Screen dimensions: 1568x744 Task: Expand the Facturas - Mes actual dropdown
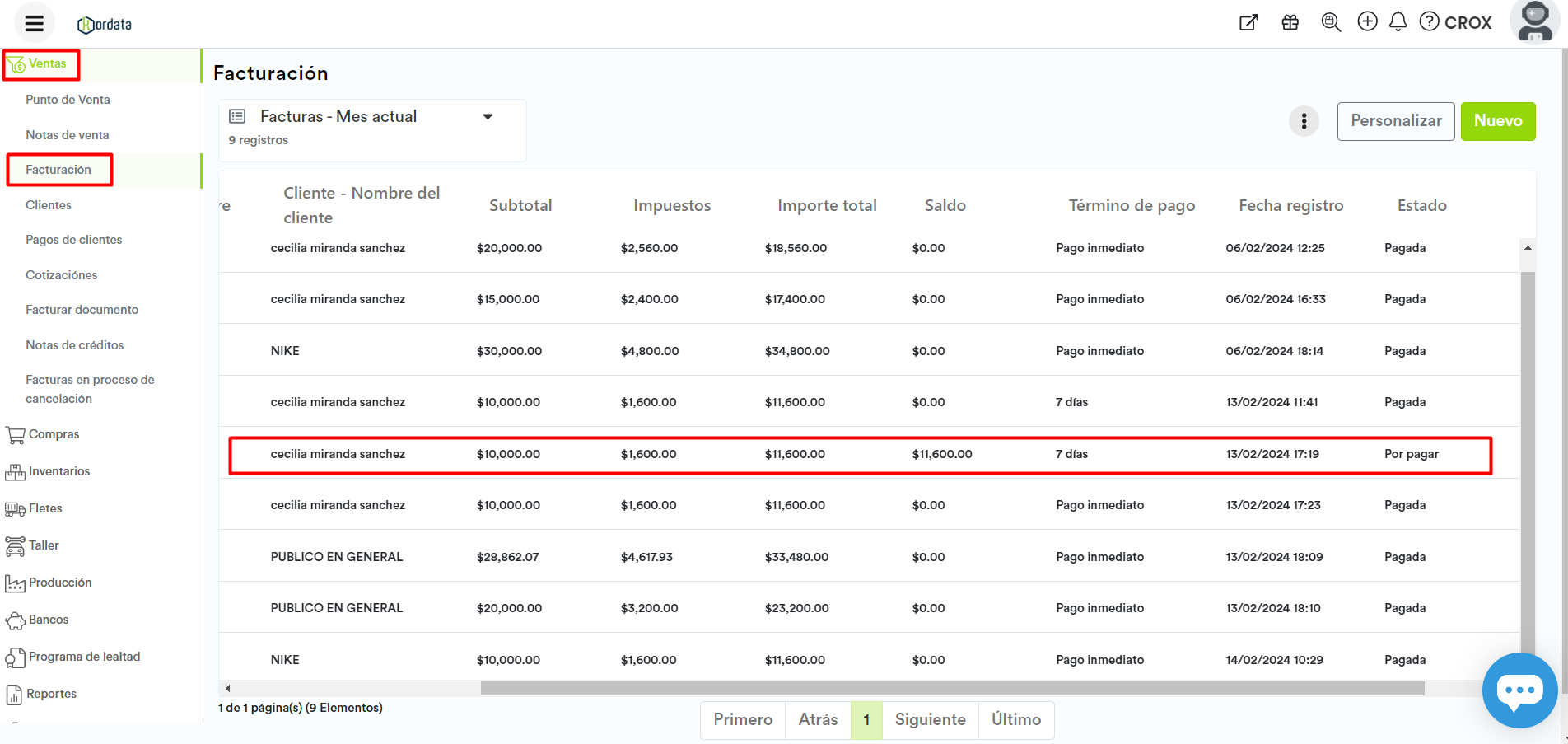[488, 117]
